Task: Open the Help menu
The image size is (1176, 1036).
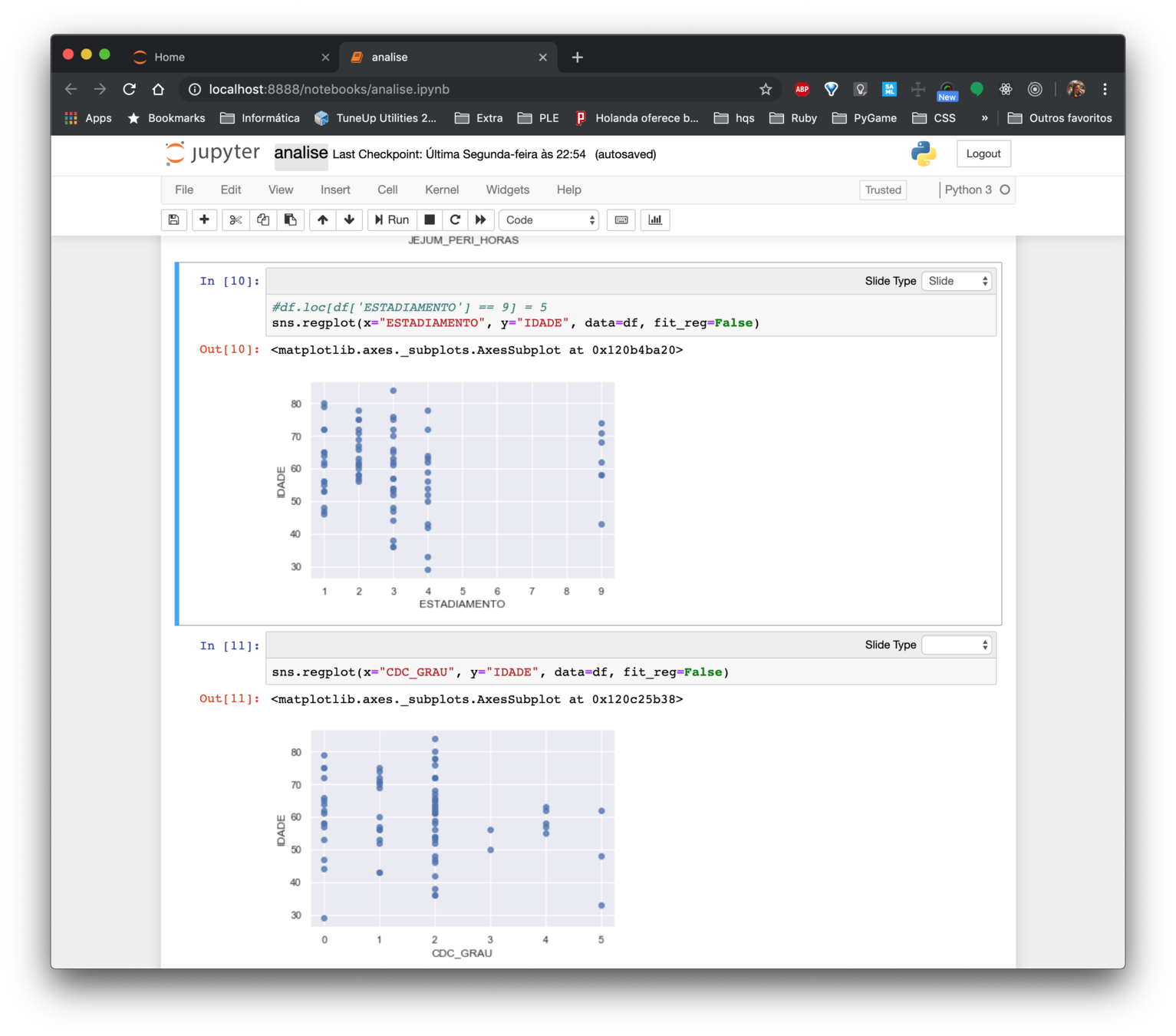Action: pos(569,190)
